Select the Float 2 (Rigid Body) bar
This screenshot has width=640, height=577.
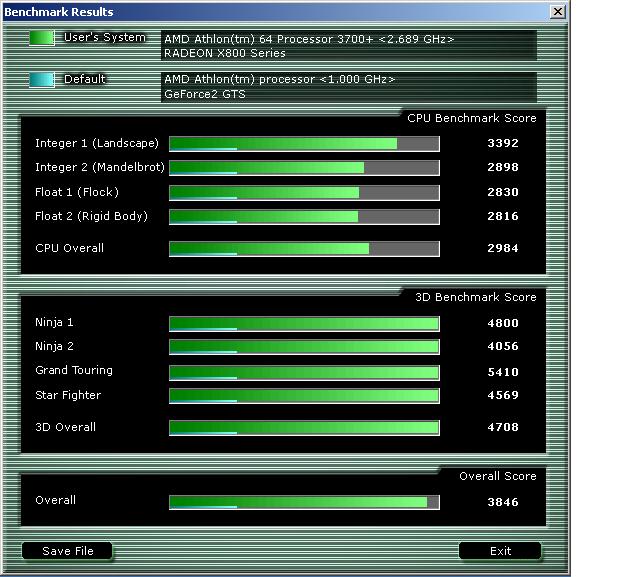304,216
